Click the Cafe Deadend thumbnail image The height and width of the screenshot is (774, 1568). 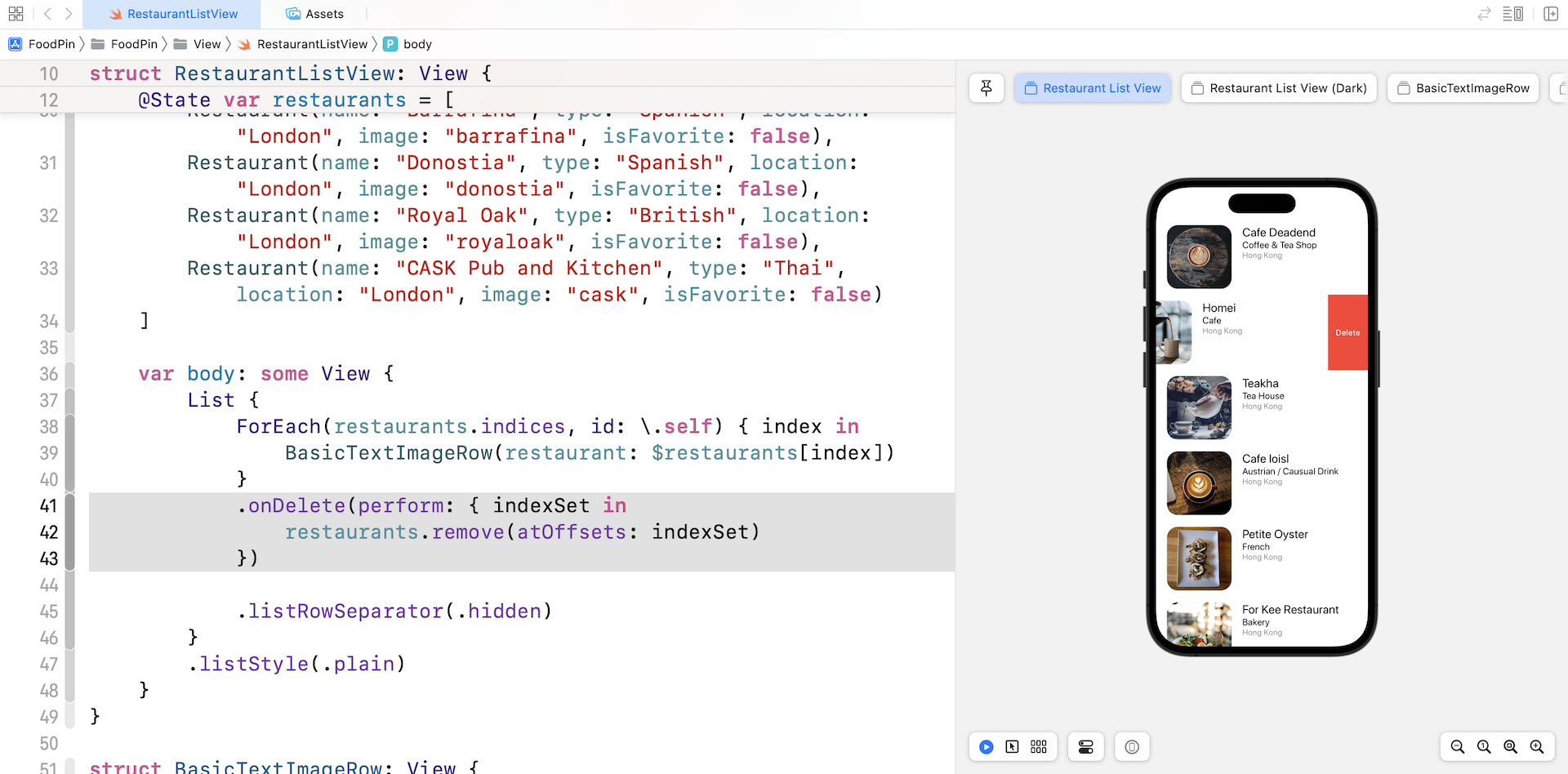click(1198, 256)
